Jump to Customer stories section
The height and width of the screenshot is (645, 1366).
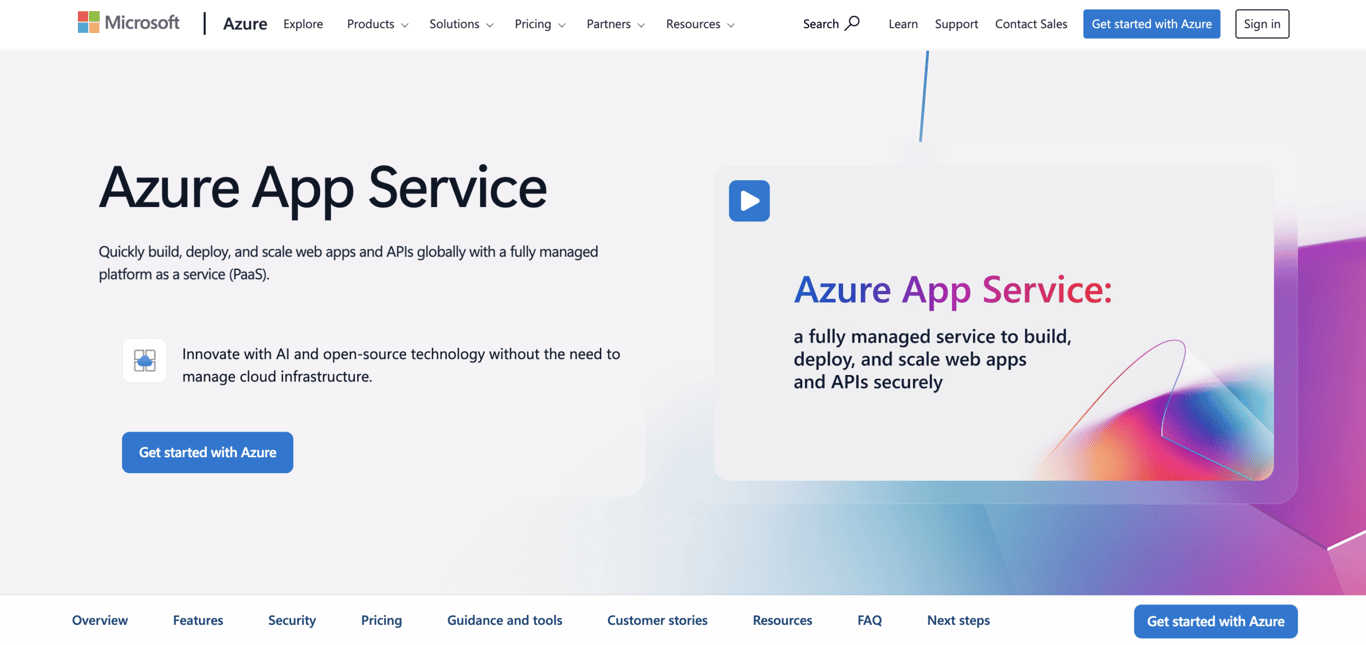(657, 620)
